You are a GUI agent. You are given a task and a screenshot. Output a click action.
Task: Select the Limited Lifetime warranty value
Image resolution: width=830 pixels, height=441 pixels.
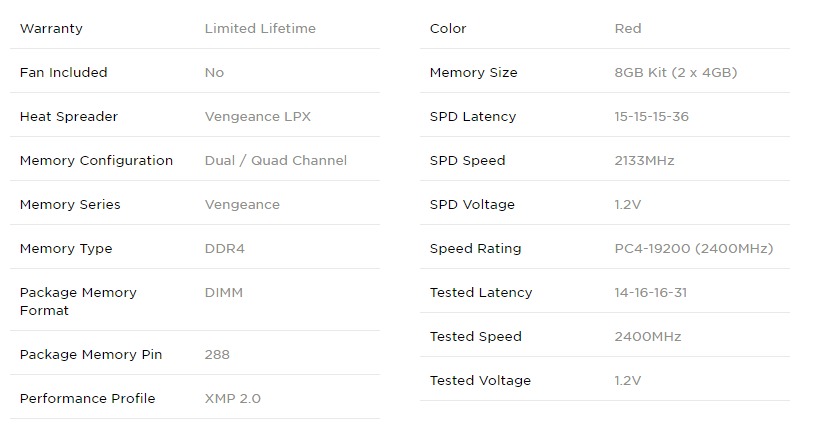click(260, 29)
